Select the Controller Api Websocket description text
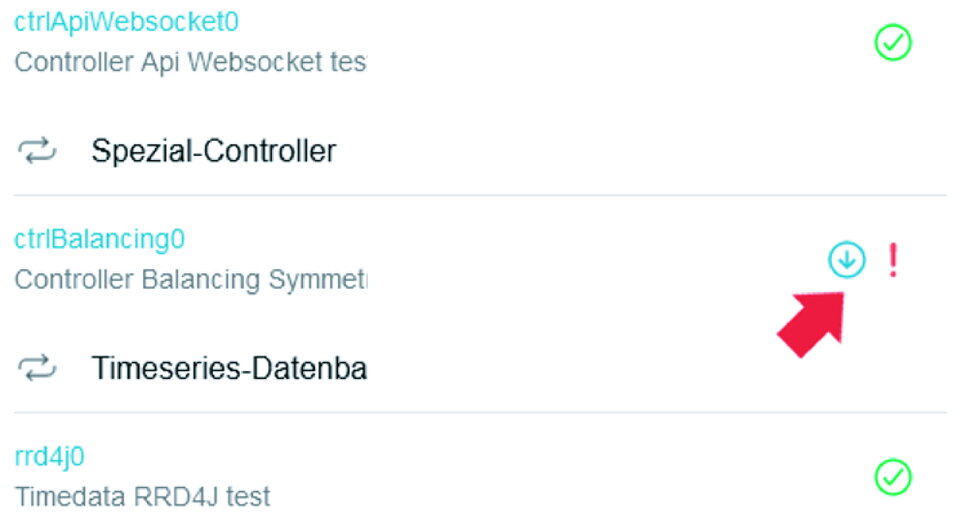Screen dimensions: 957x522 190,62
